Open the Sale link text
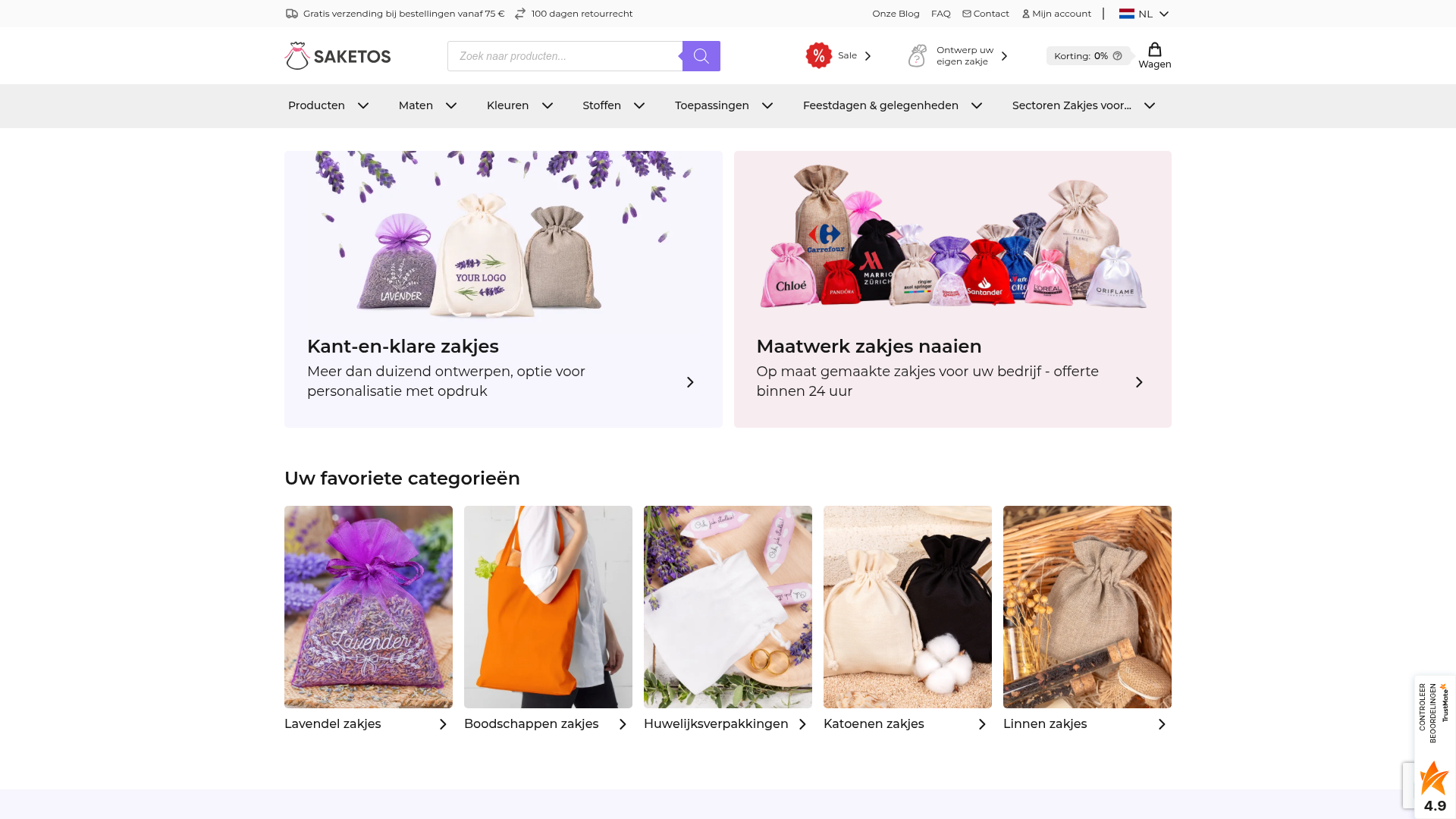1456x819 pixels. 847,55
